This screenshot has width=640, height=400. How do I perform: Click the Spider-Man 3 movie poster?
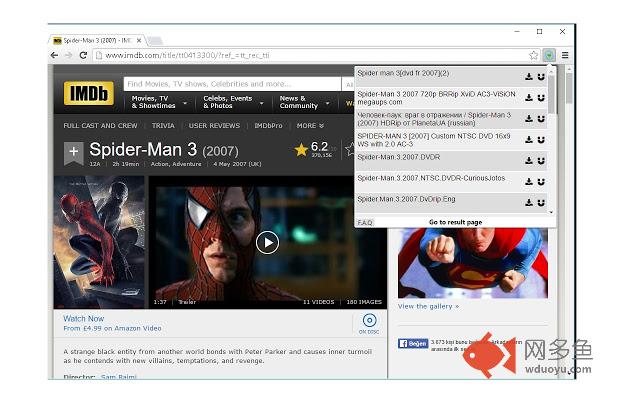coord(99,242)
